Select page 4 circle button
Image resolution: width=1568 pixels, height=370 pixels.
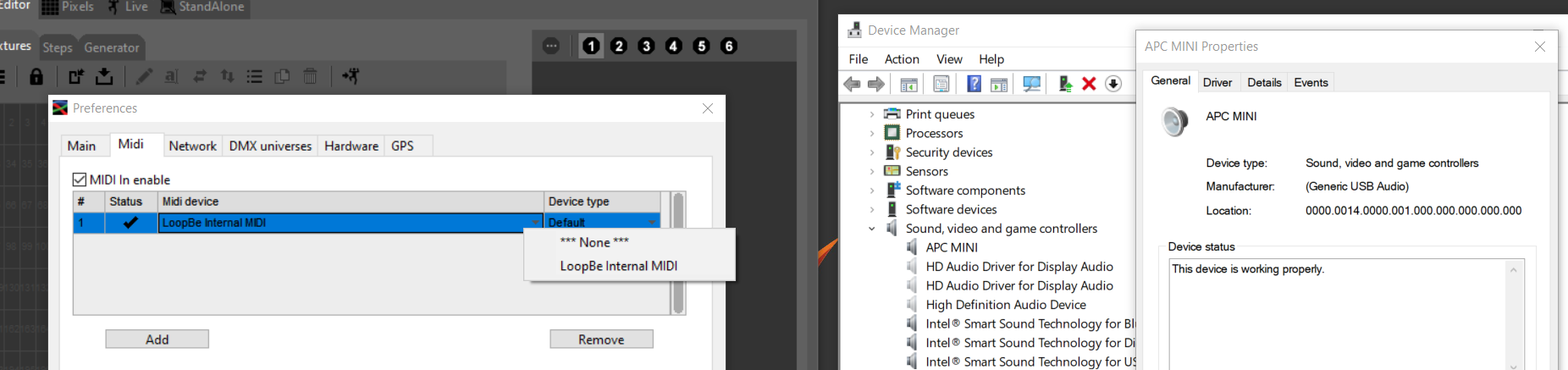point(674,46)
